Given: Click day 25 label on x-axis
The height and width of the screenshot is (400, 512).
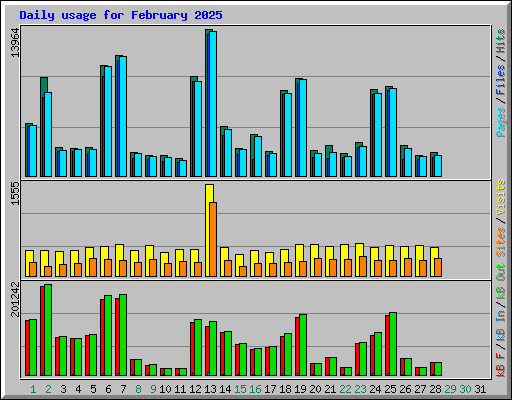Looking at the screenshot, I should 390,389.
